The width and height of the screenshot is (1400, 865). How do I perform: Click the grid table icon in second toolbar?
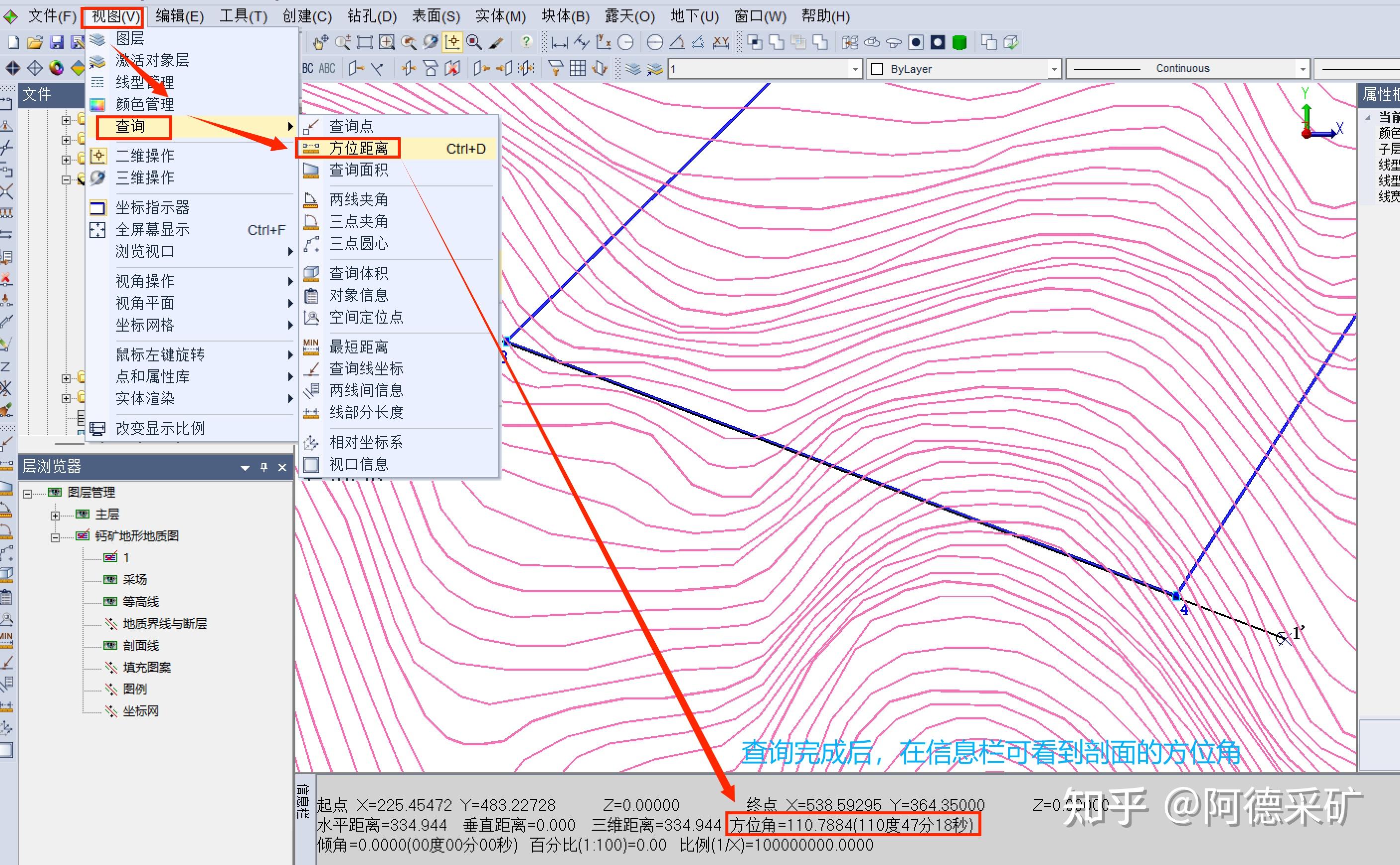(577, 69)
